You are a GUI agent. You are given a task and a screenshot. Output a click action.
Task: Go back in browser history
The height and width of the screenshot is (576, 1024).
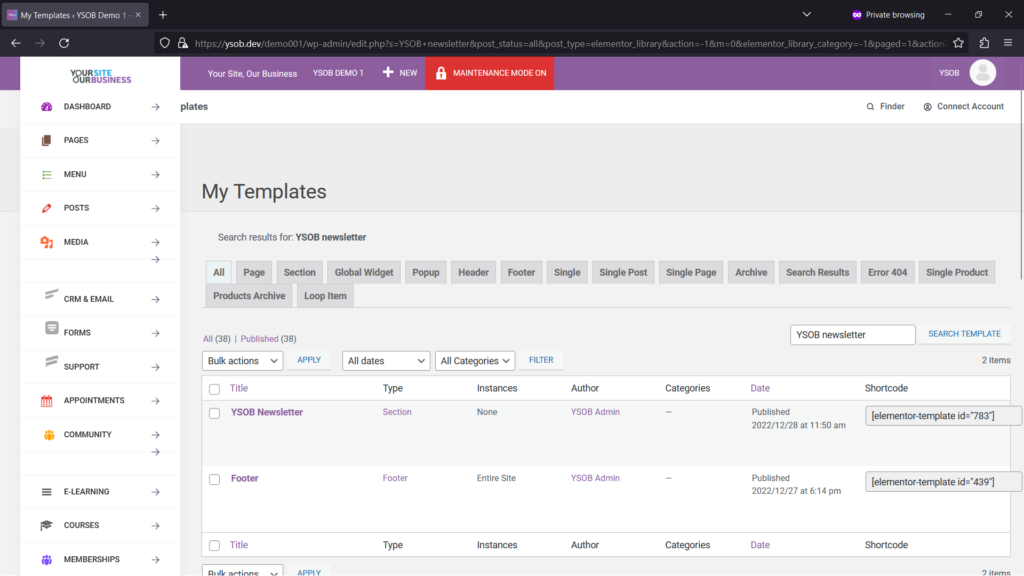coord(16,43)
